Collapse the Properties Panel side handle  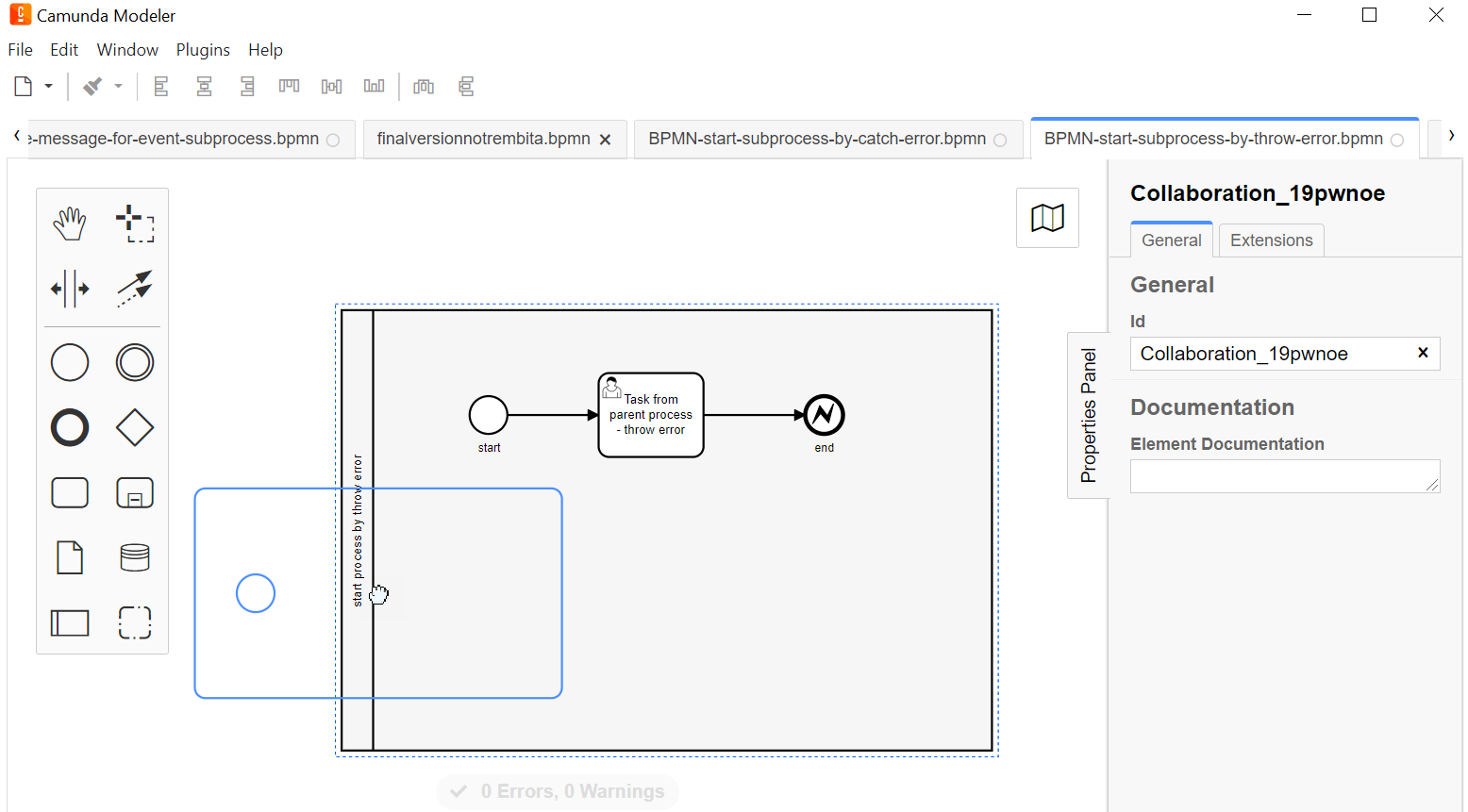[1088, 415]
